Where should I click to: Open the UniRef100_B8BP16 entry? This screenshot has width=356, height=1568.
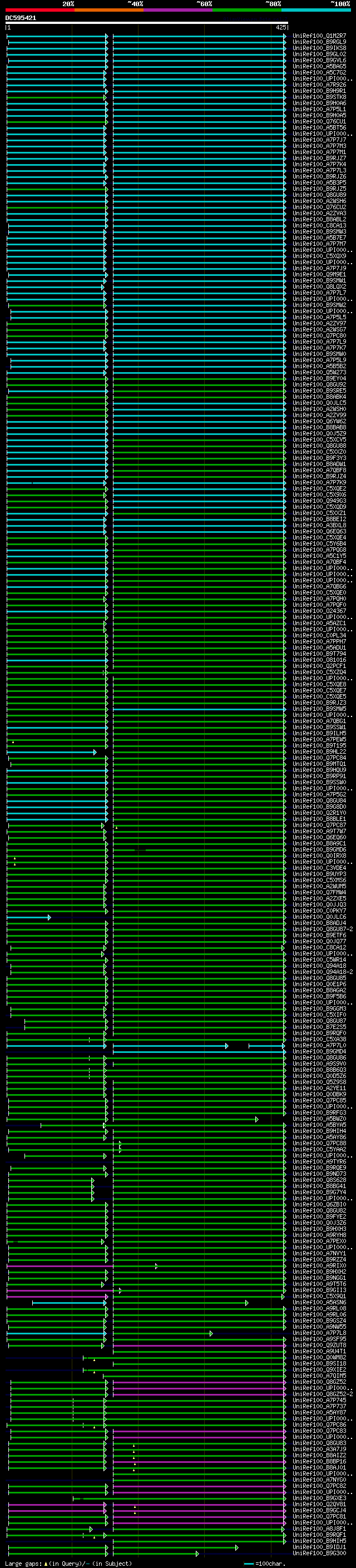pos(319,1461)
